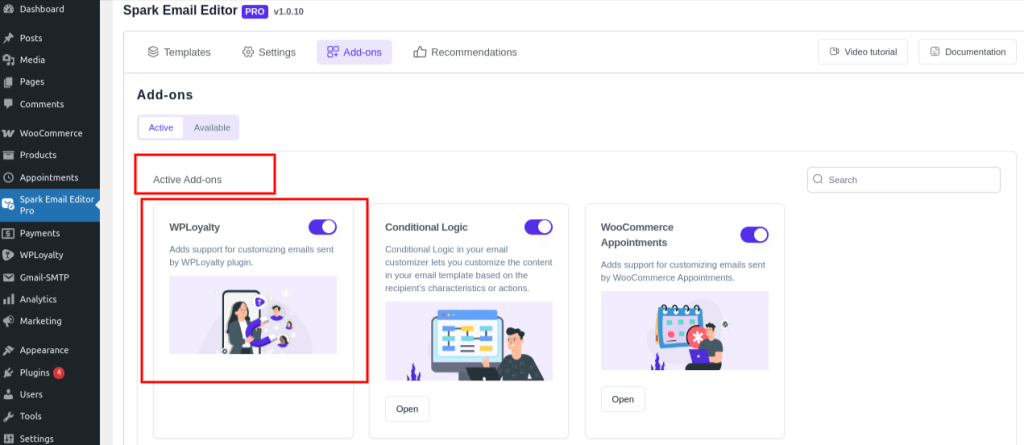Viewport: 1024px width, 445px height.
Task: Click the Plugins update count badge
Action: tap(59, 372)
